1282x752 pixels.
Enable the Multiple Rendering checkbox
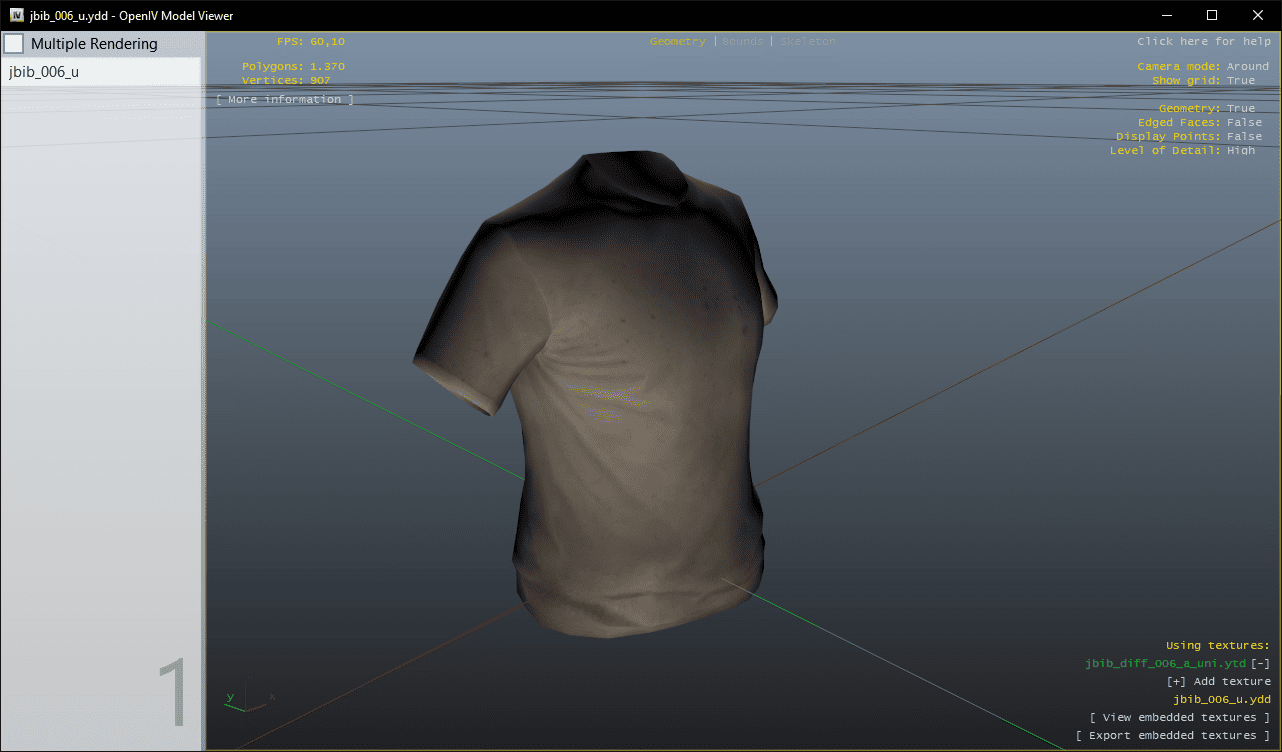point(15,44)
